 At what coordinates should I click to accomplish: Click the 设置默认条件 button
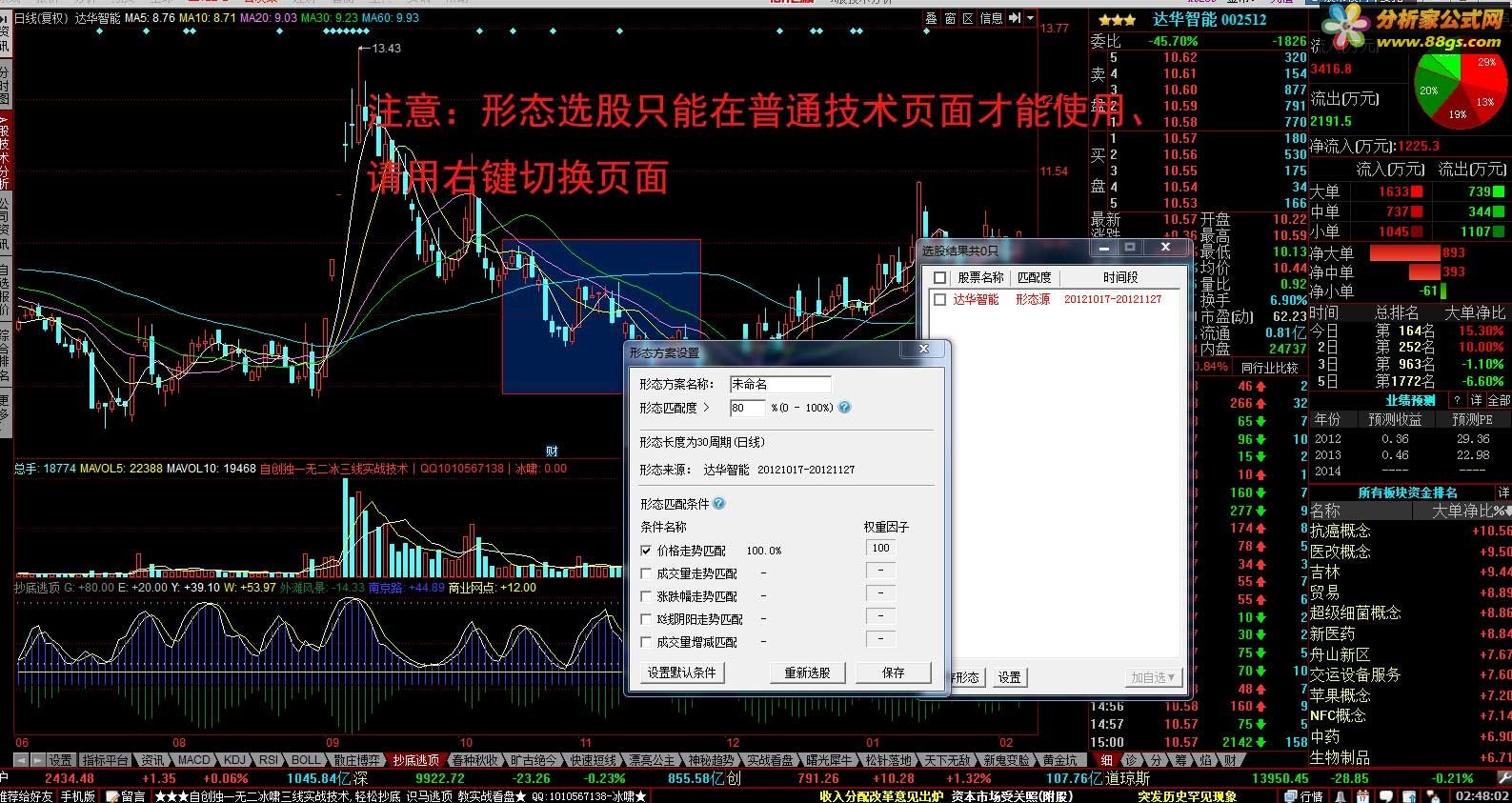[x=682, y=673]
